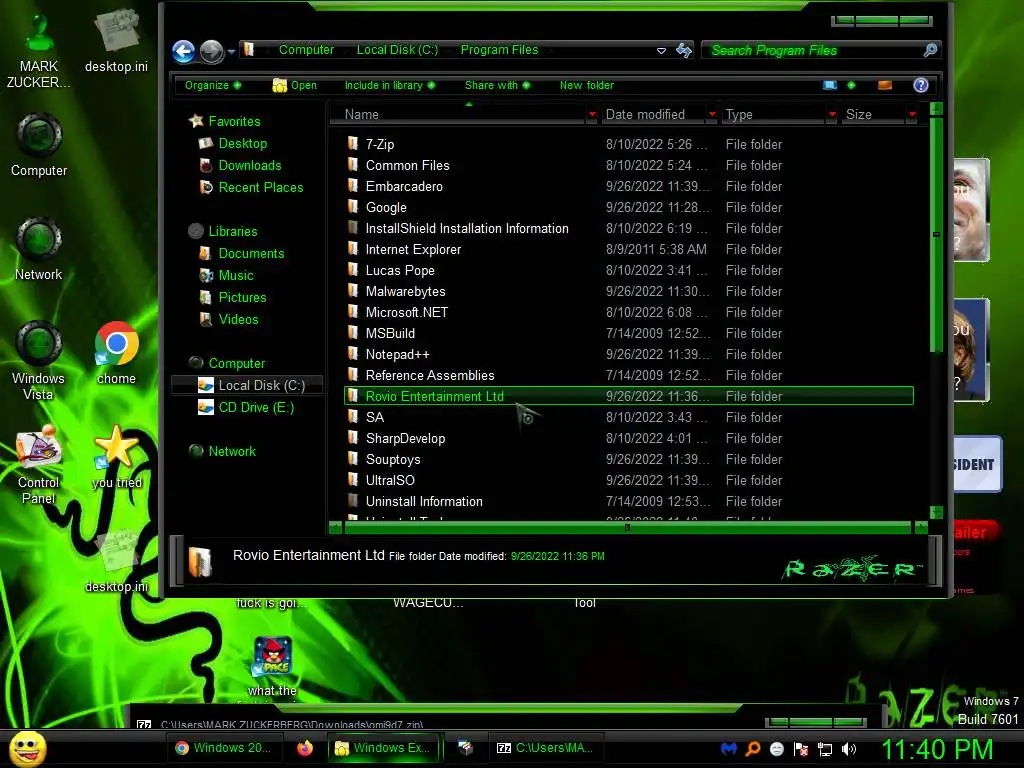Open the you tried star shortcut
This screenshot has height=768, width=1024.
point(116,457)
